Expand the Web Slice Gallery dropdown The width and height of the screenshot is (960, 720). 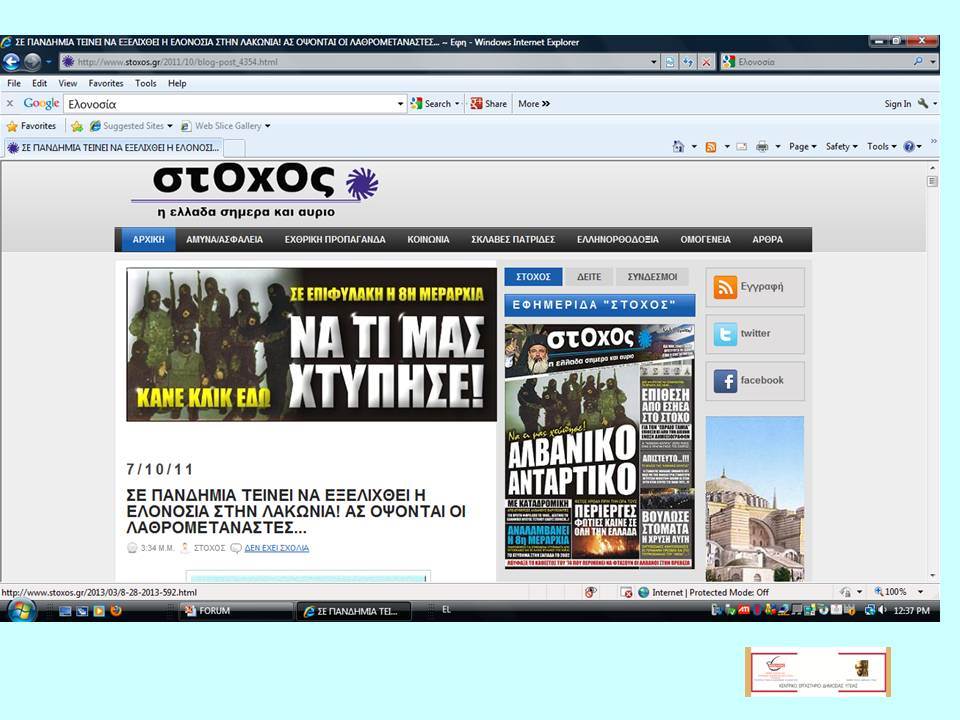click(x=268, y=126)
